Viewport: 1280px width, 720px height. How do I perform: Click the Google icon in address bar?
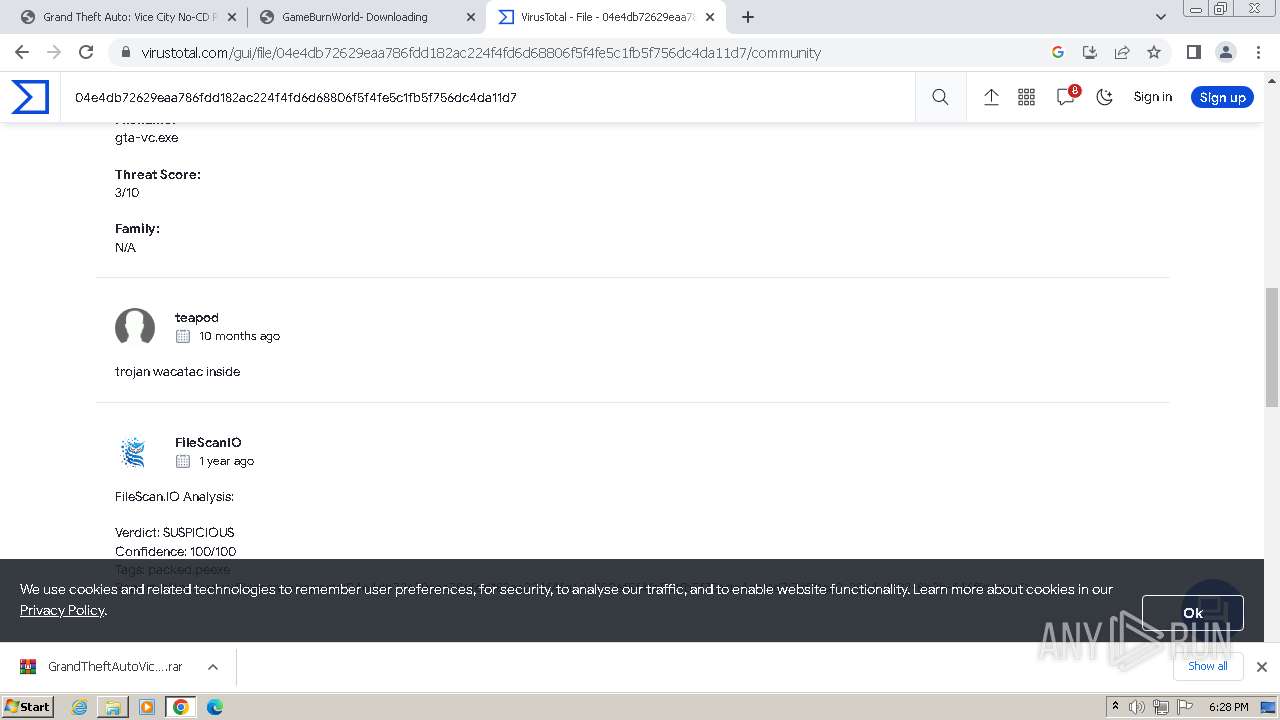[x=1058, y=52]
